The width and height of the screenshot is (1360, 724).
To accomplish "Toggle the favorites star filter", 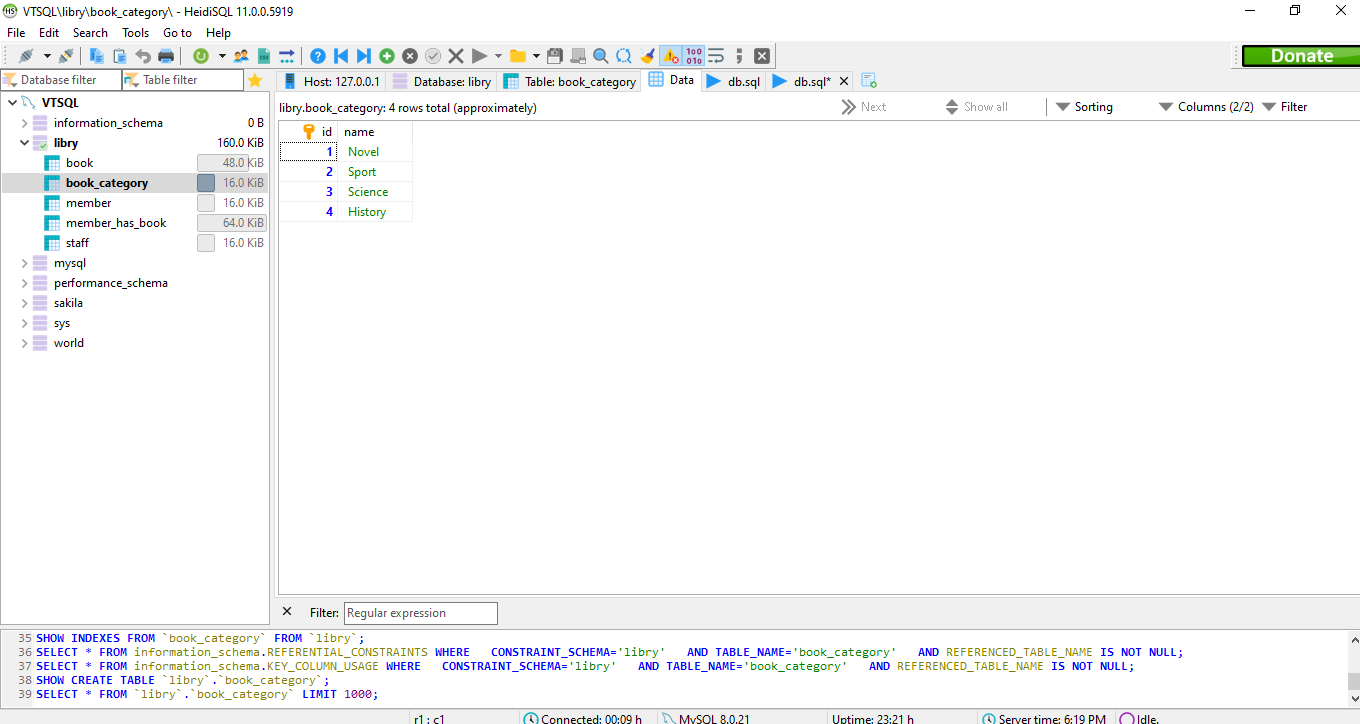I will (x=255, y=80).
